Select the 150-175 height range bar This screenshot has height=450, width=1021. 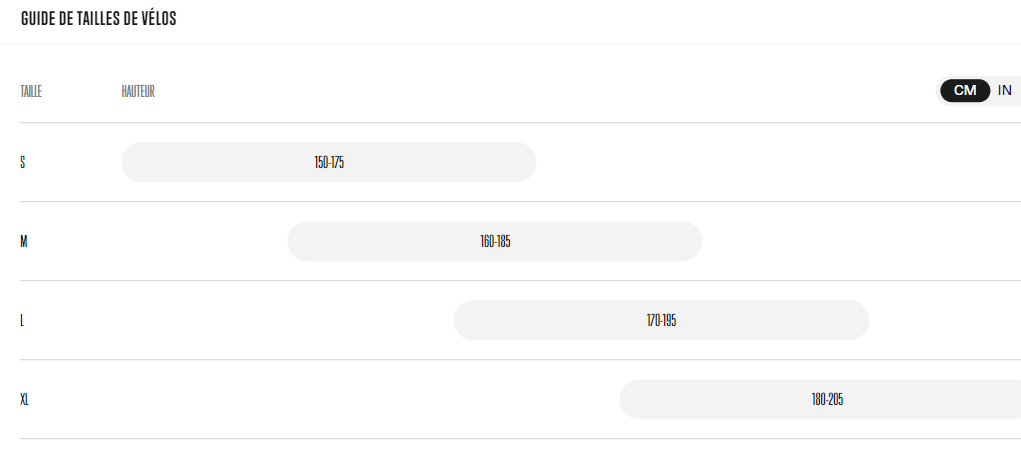click(329, 162)
